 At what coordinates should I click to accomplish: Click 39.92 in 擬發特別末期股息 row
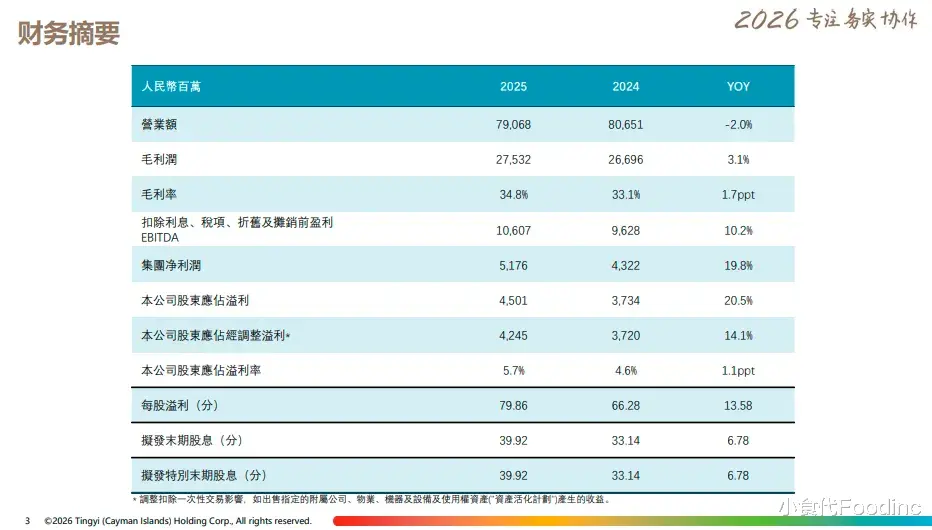[x=514, y=476]
